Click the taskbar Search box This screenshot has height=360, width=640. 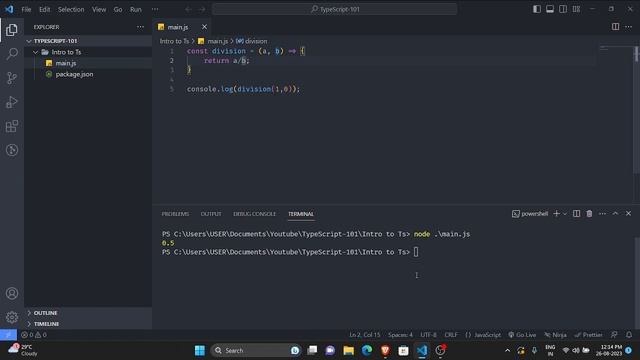[x=256, y=350]
